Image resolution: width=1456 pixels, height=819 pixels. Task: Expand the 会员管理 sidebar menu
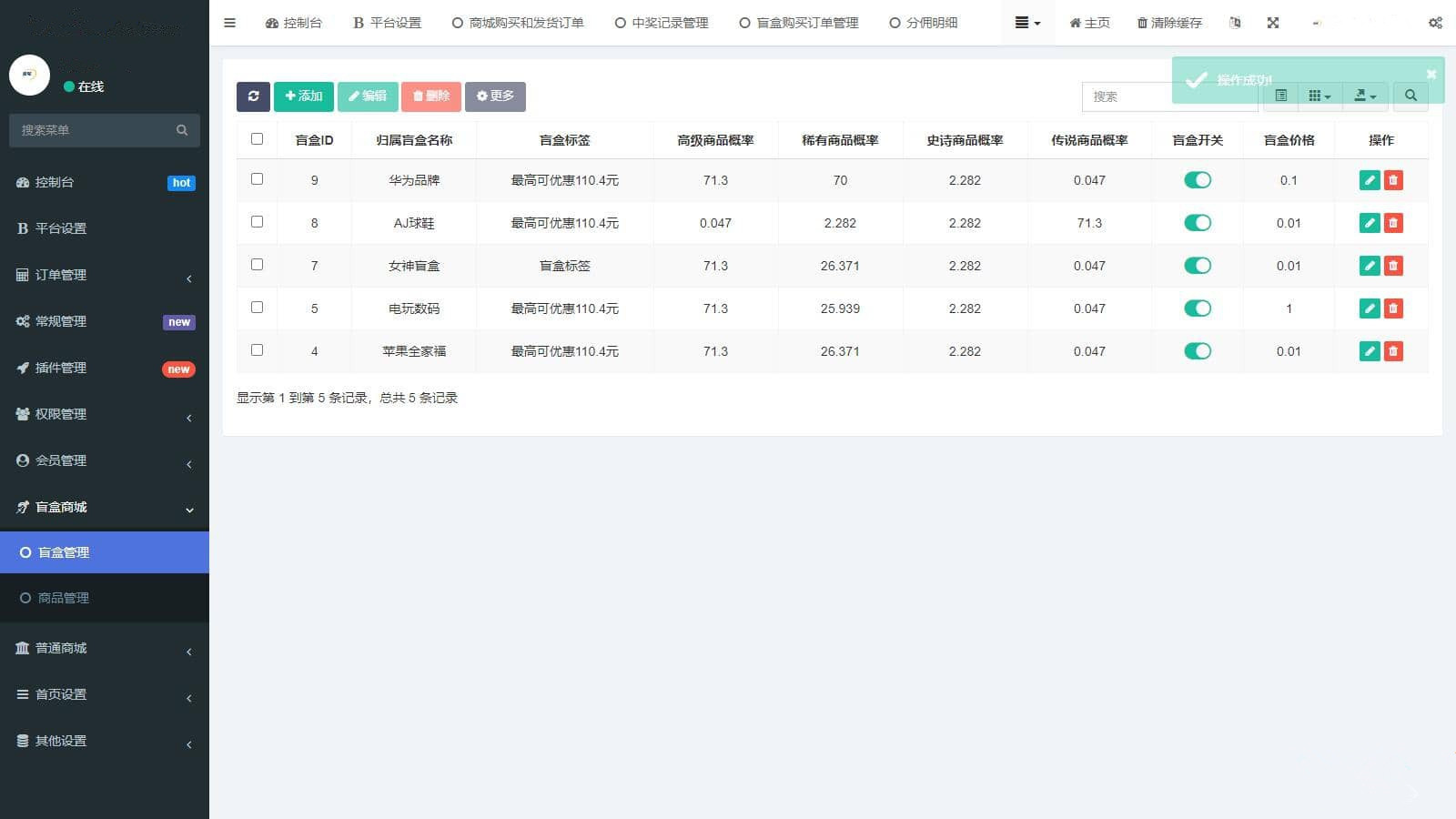(105, 460)
